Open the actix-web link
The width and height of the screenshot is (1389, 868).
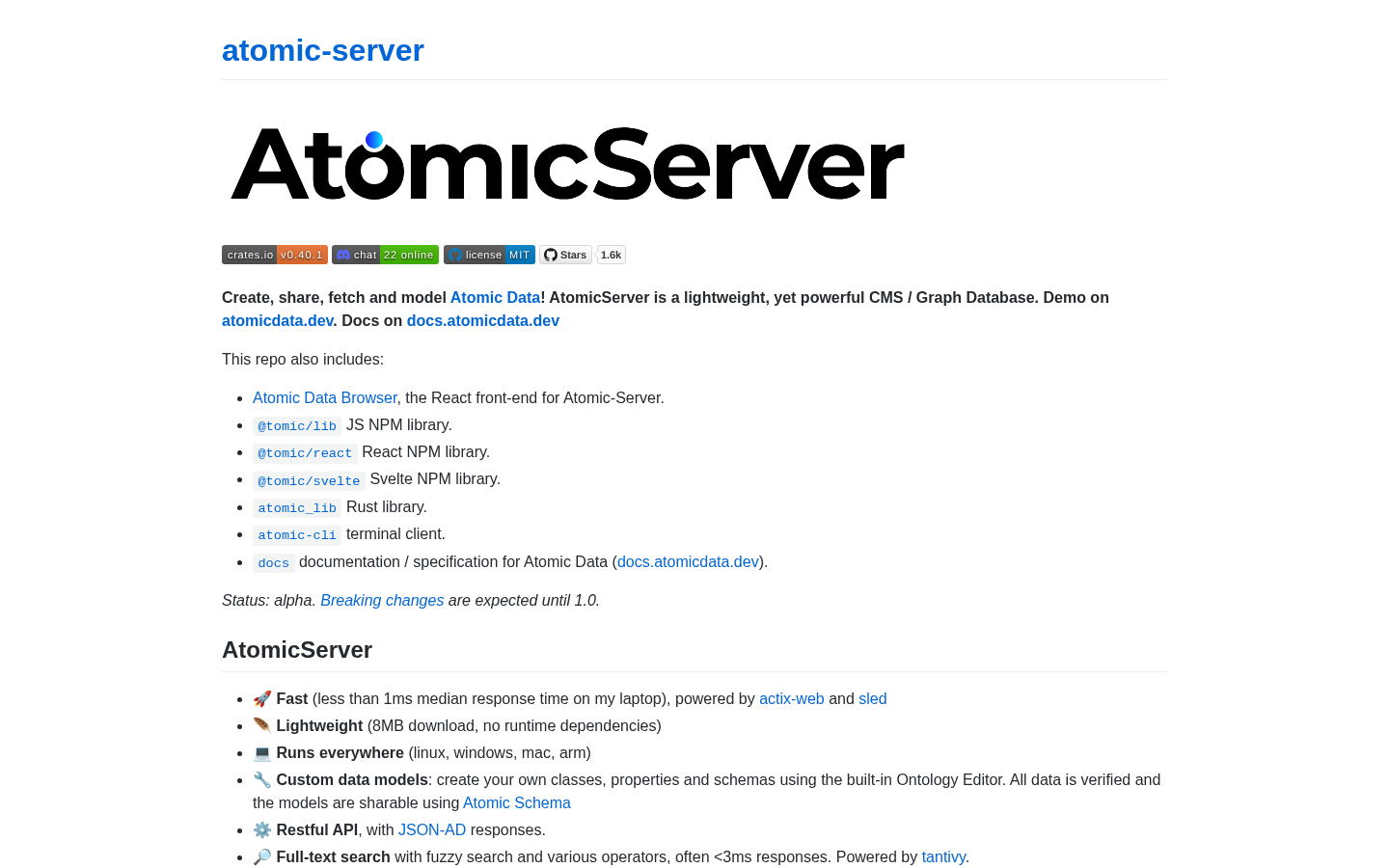click(x=792, y=698)
